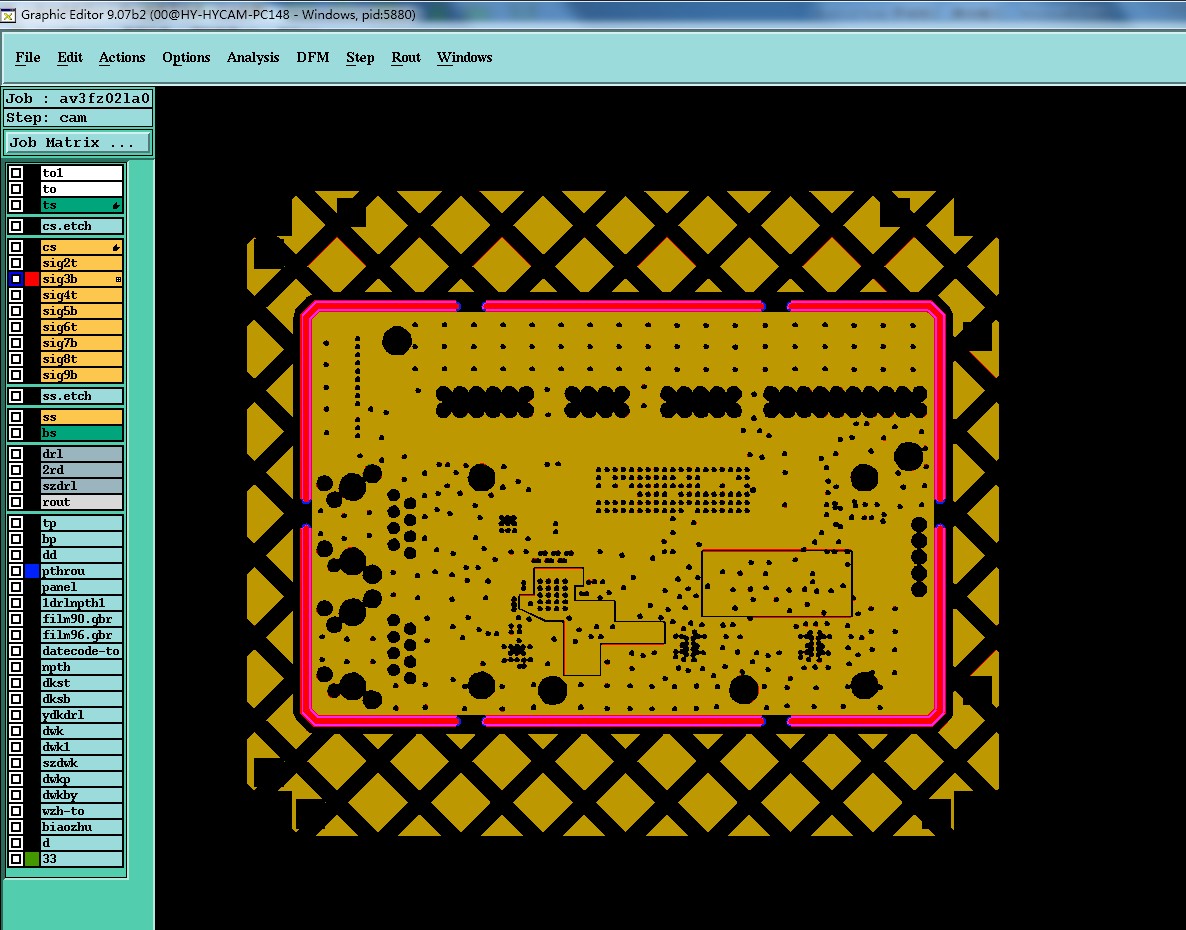Open the Analysis menu
This screenshot has width=1186, height=930.
click(x=253, y=57)
